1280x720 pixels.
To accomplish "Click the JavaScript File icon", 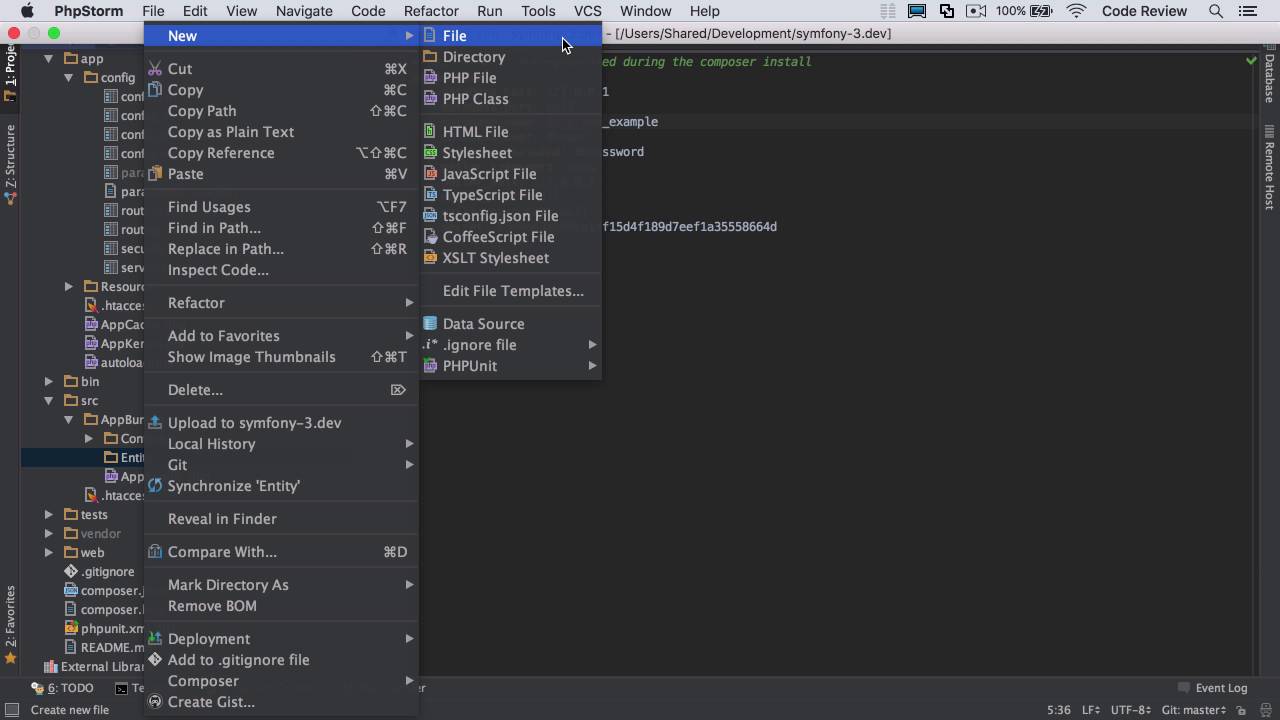I will [x=430, y=174].
